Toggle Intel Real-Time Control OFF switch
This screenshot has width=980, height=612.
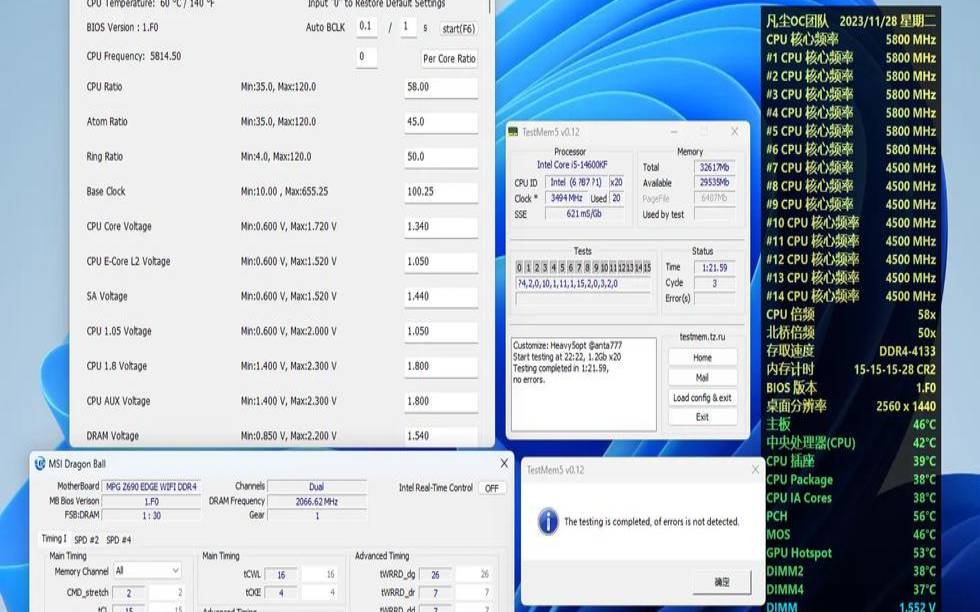click(491, 488)
